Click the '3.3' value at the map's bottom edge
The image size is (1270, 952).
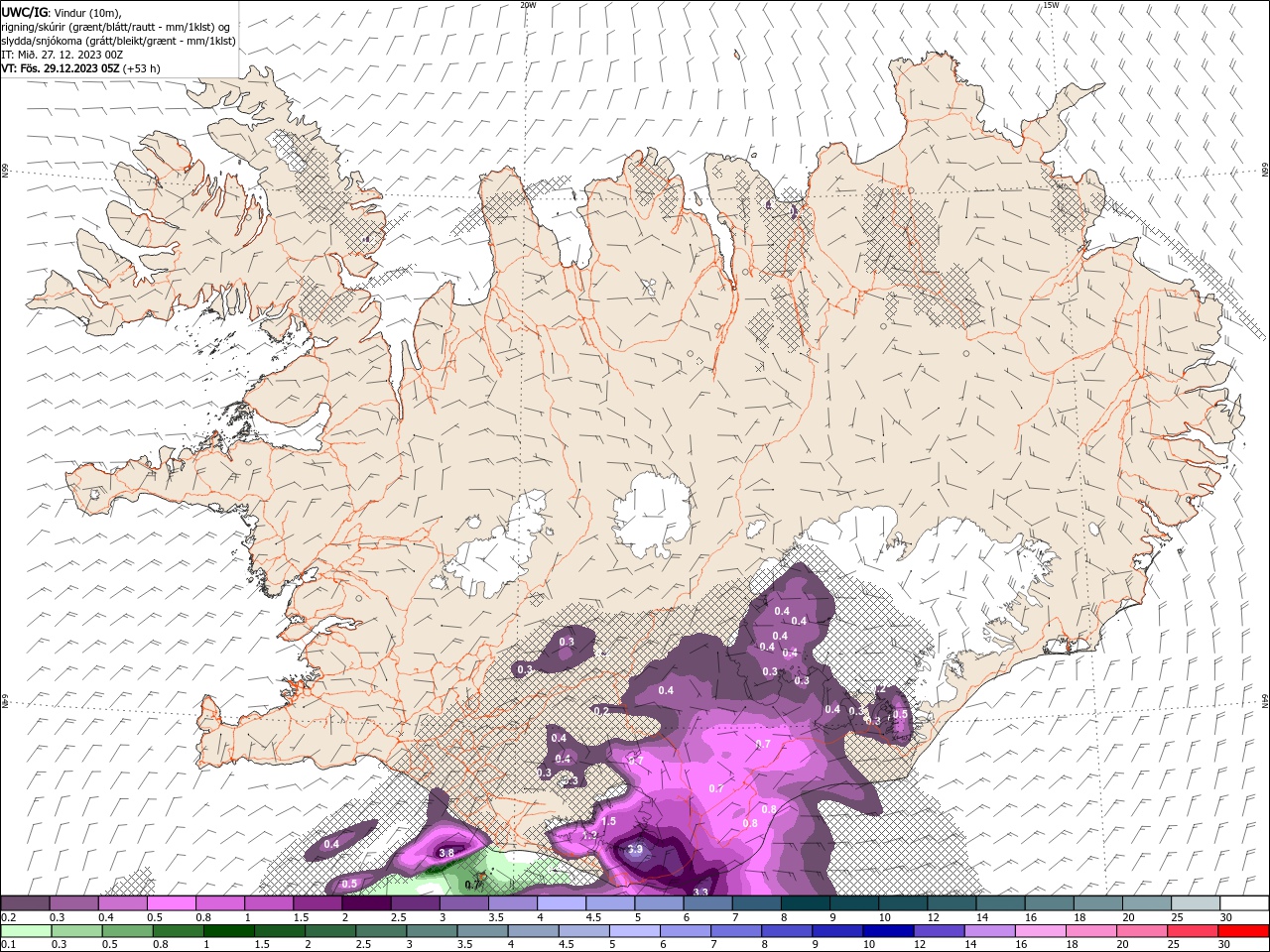coord(699,892)
